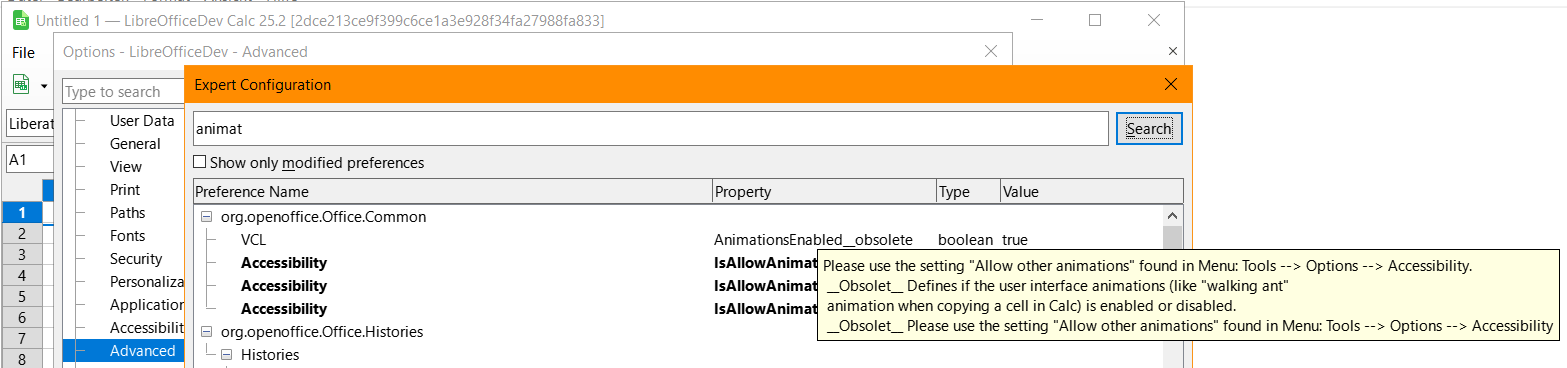Open the File menu
Image resolution: width=1567 pixels, height=368 pixels.
point(23,52)
